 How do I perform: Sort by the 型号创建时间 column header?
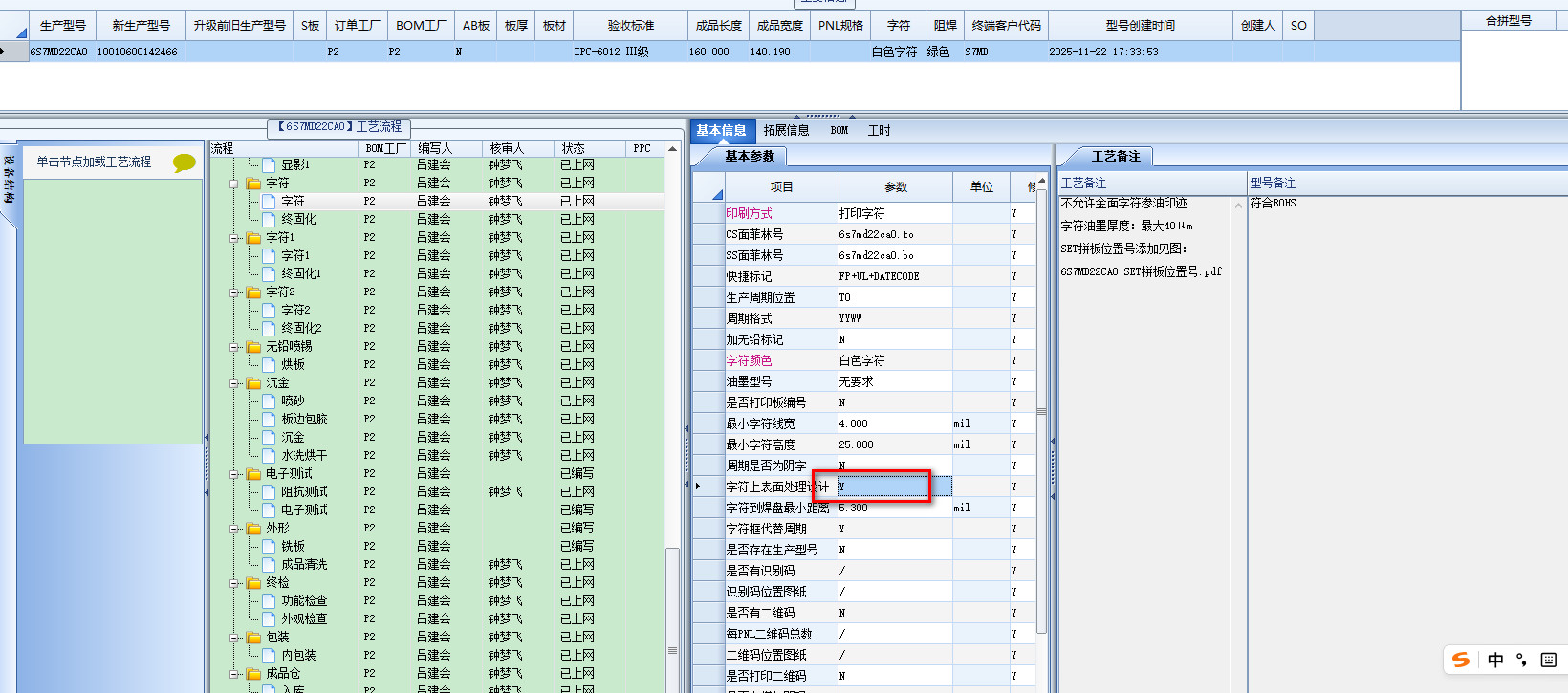[x=1141, y=26]
